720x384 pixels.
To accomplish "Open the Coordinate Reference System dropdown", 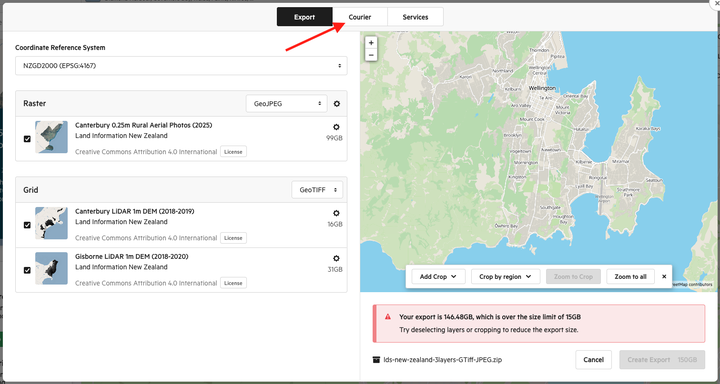I will (181, 66).
